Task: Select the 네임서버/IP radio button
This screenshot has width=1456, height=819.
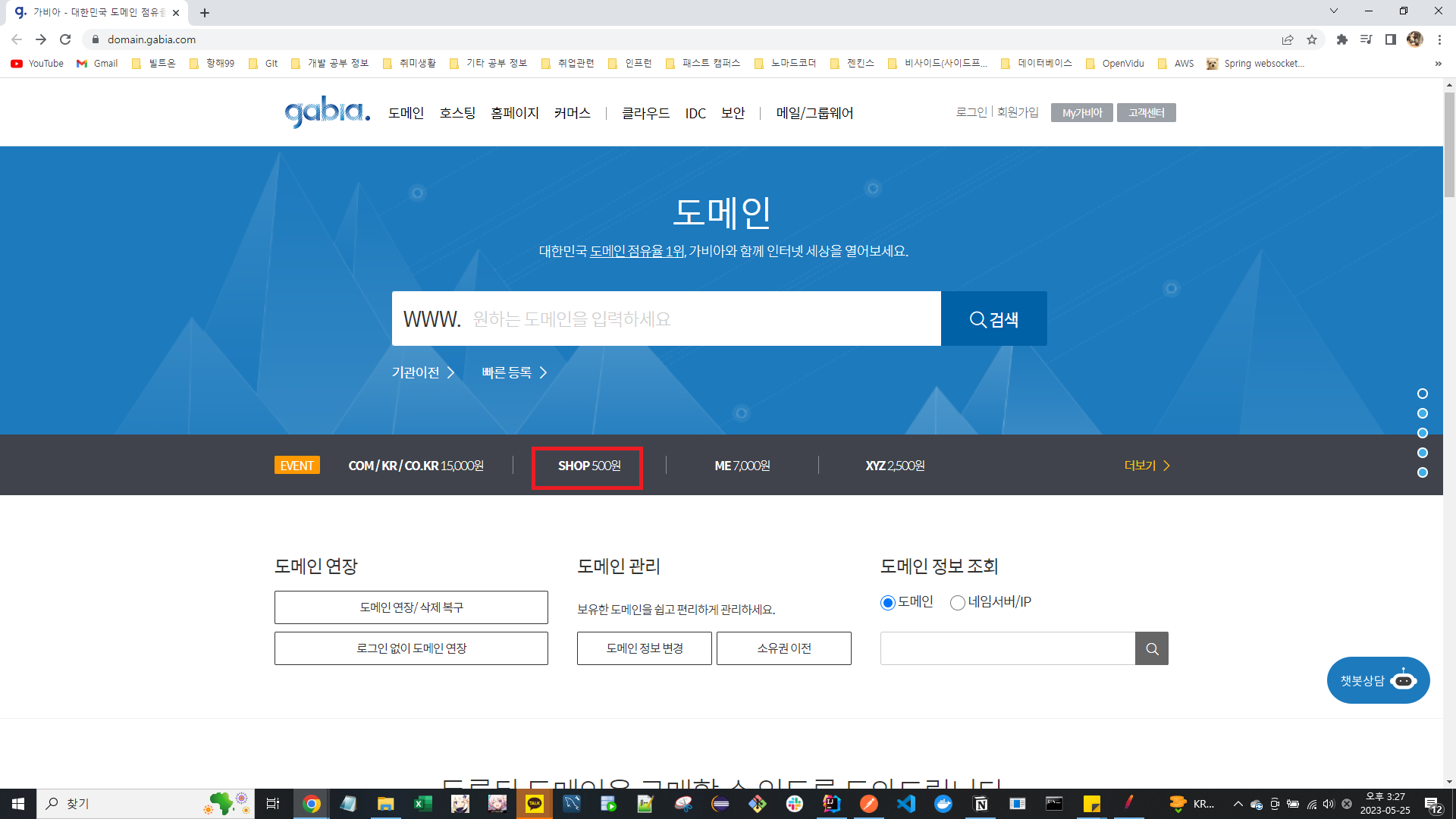Action: (x=958, y=603)
